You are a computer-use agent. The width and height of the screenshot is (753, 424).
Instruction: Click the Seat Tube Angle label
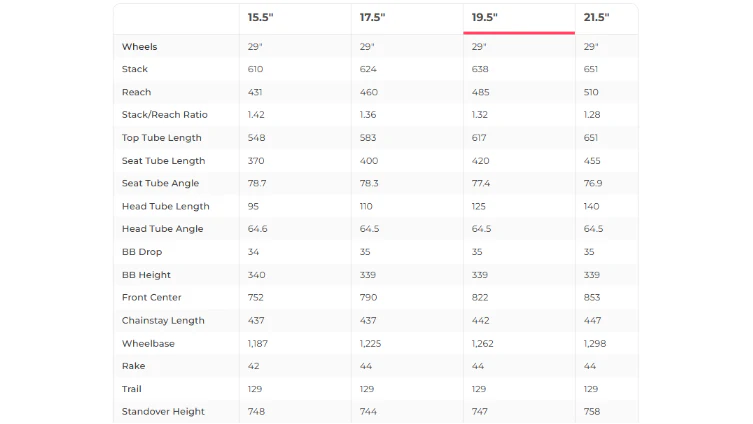click(160, 183)
